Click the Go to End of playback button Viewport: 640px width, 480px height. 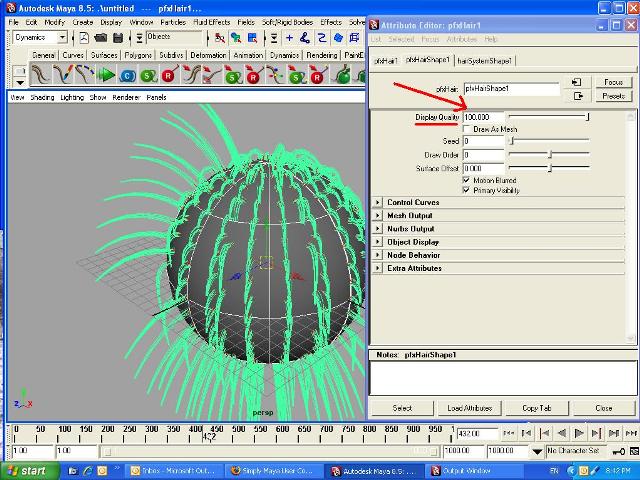[631, 433]
